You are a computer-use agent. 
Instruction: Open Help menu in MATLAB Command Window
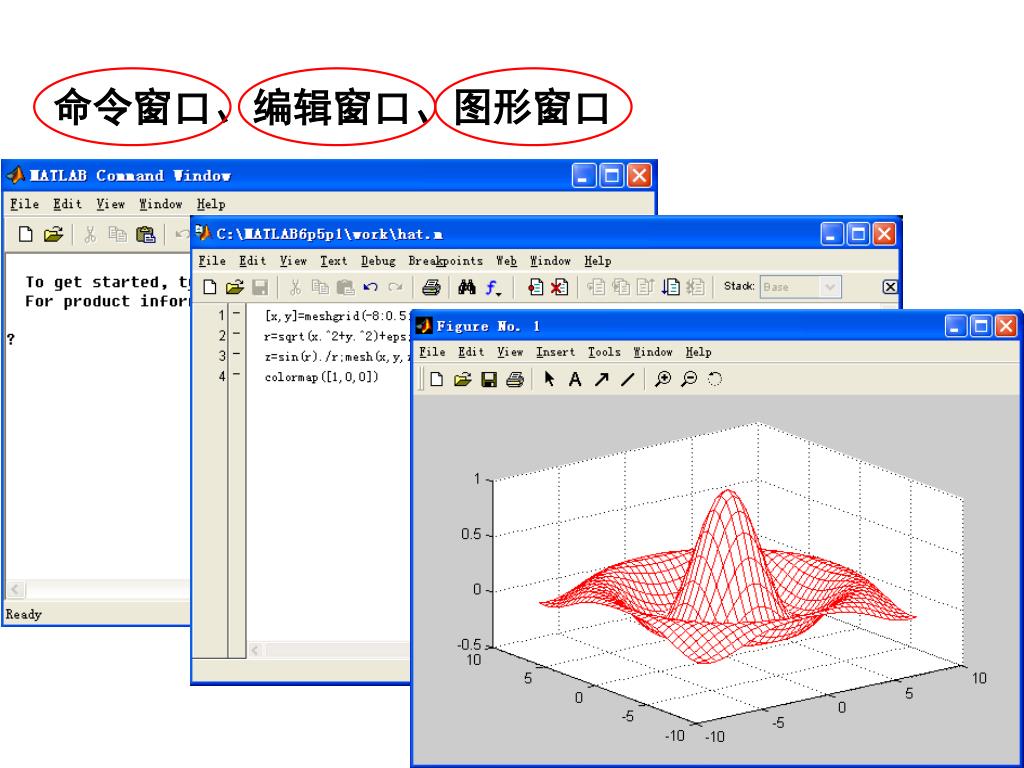[x=211, y=204]
